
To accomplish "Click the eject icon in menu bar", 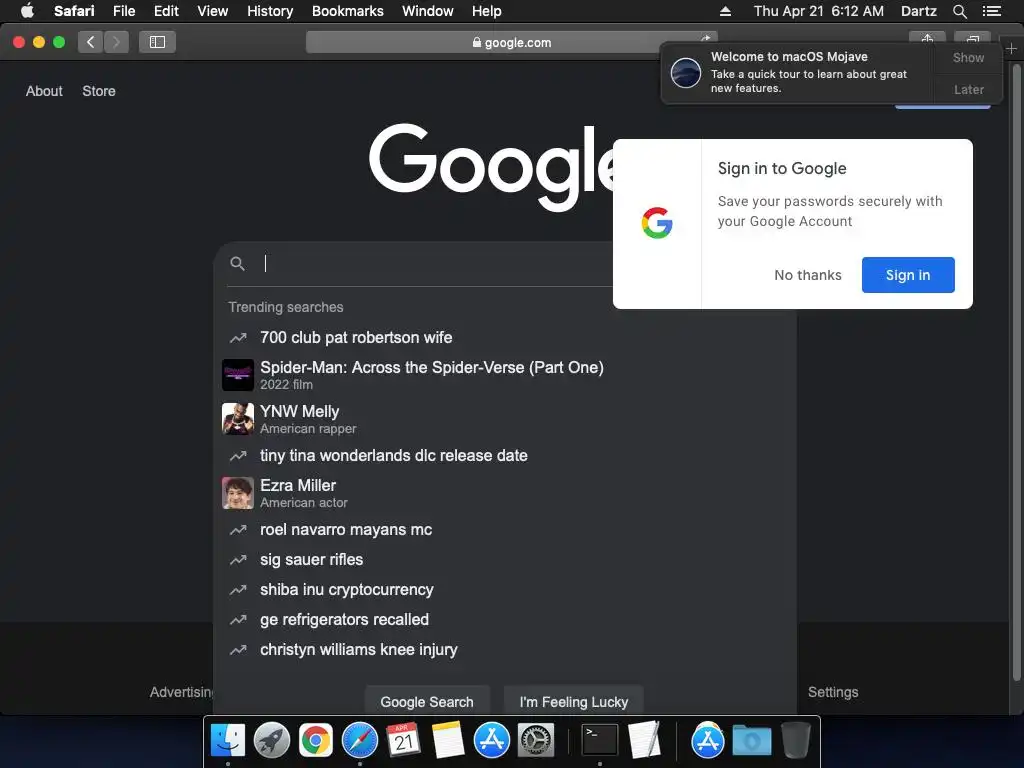I will 726,11.
